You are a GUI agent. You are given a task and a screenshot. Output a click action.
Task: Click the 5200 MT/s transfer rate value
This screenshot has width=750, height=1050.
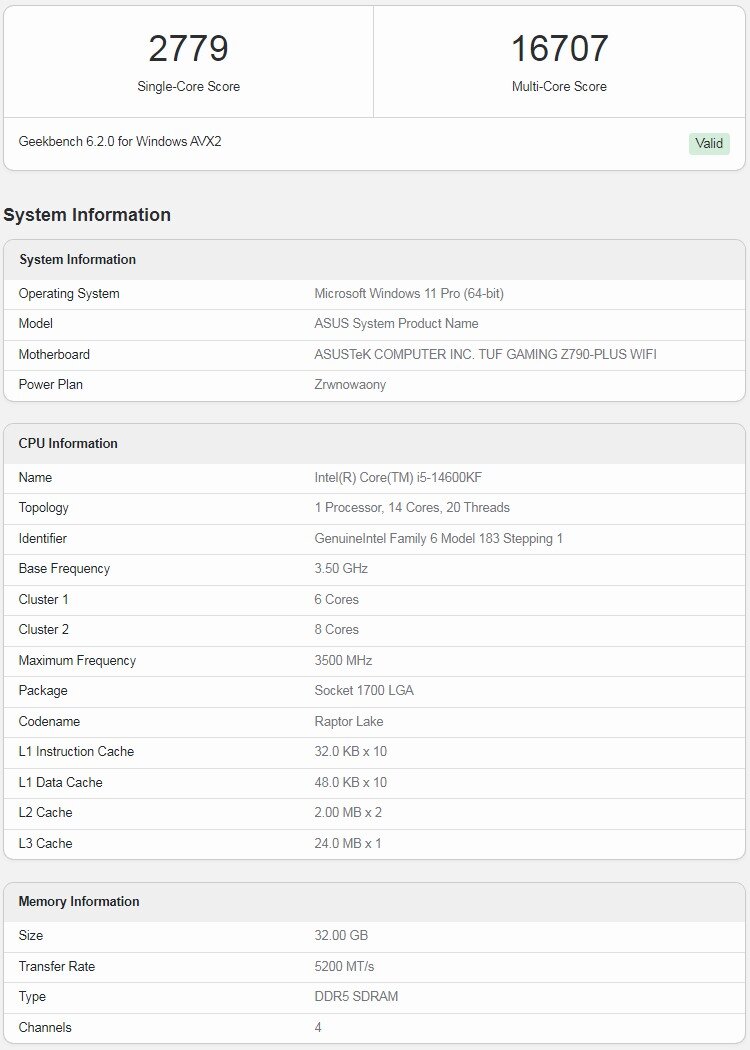coord(344,966)
